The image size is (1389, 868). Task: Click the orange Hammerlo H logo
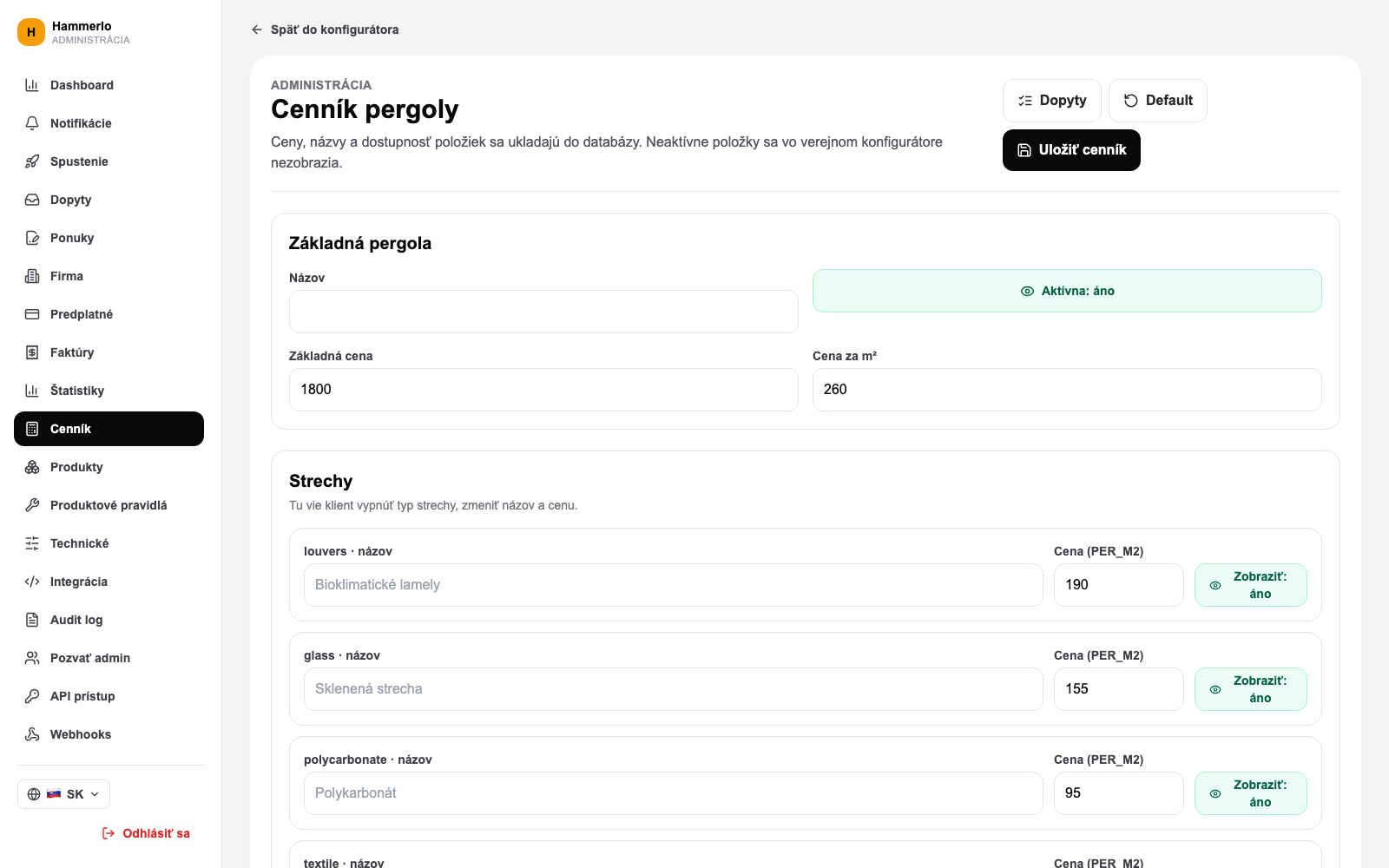[31, 32]
